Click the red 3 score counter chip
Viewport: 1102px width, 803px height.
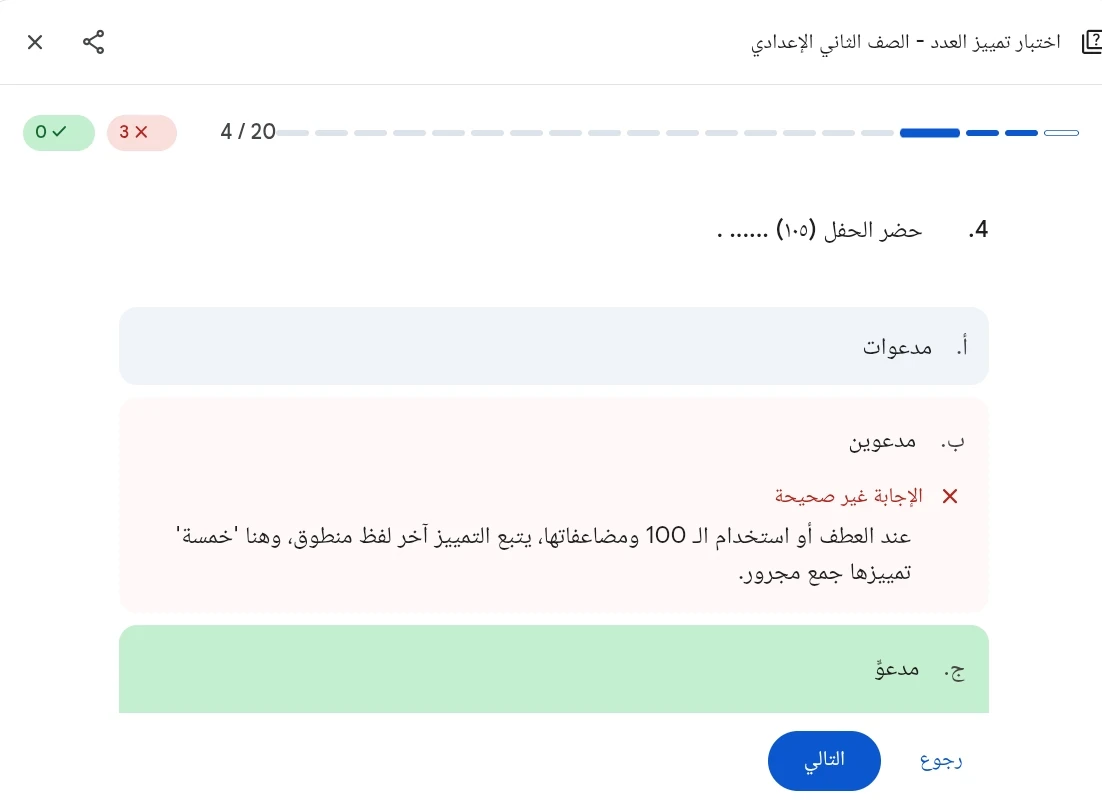[141, 131]
